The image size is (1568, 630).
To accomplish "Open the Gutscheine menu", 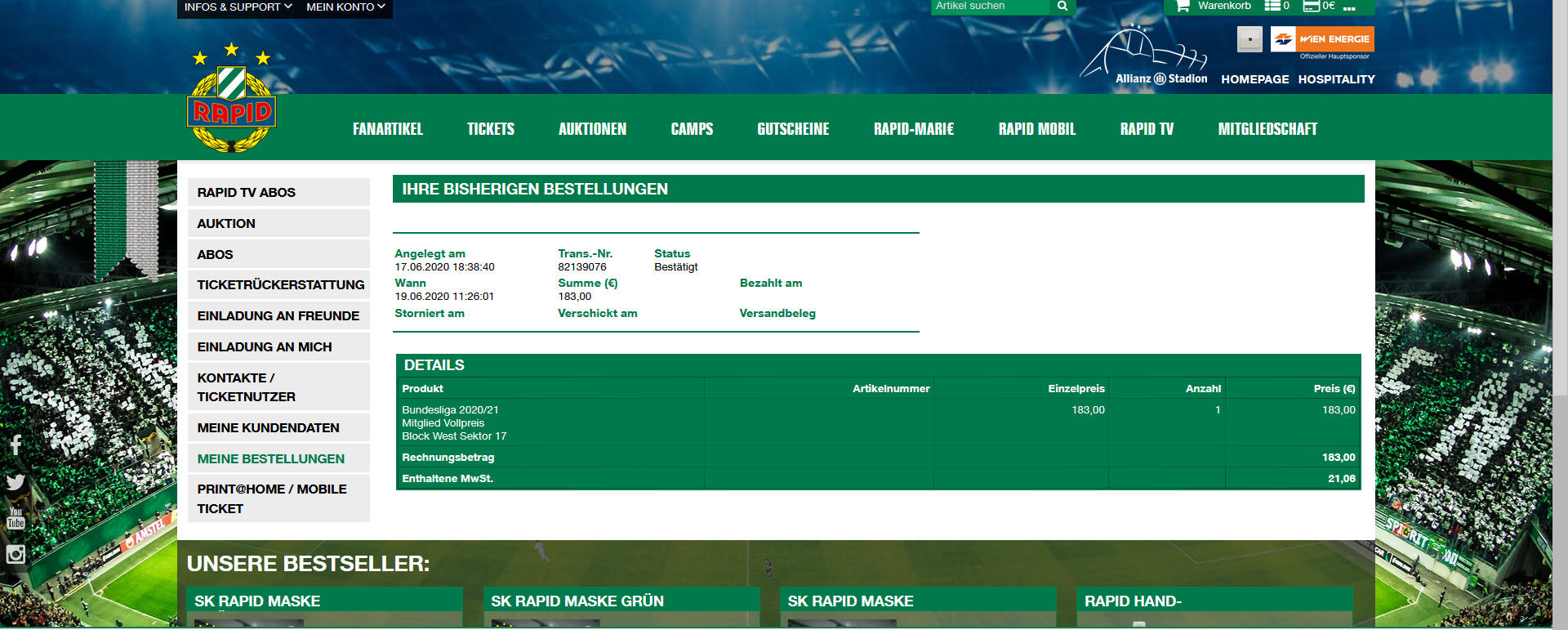I will point(793,129).
